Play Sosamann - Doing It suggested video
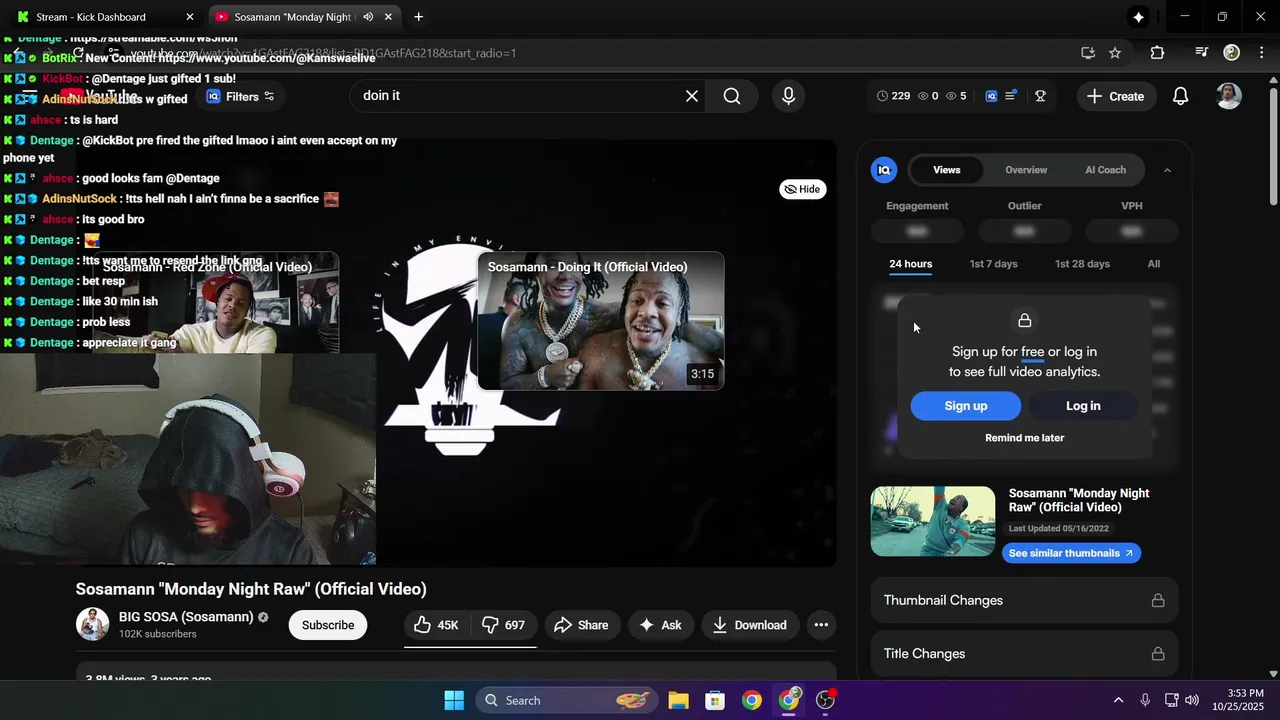The height and width of the screenshot is (720, 1280). tap(601, 321)
